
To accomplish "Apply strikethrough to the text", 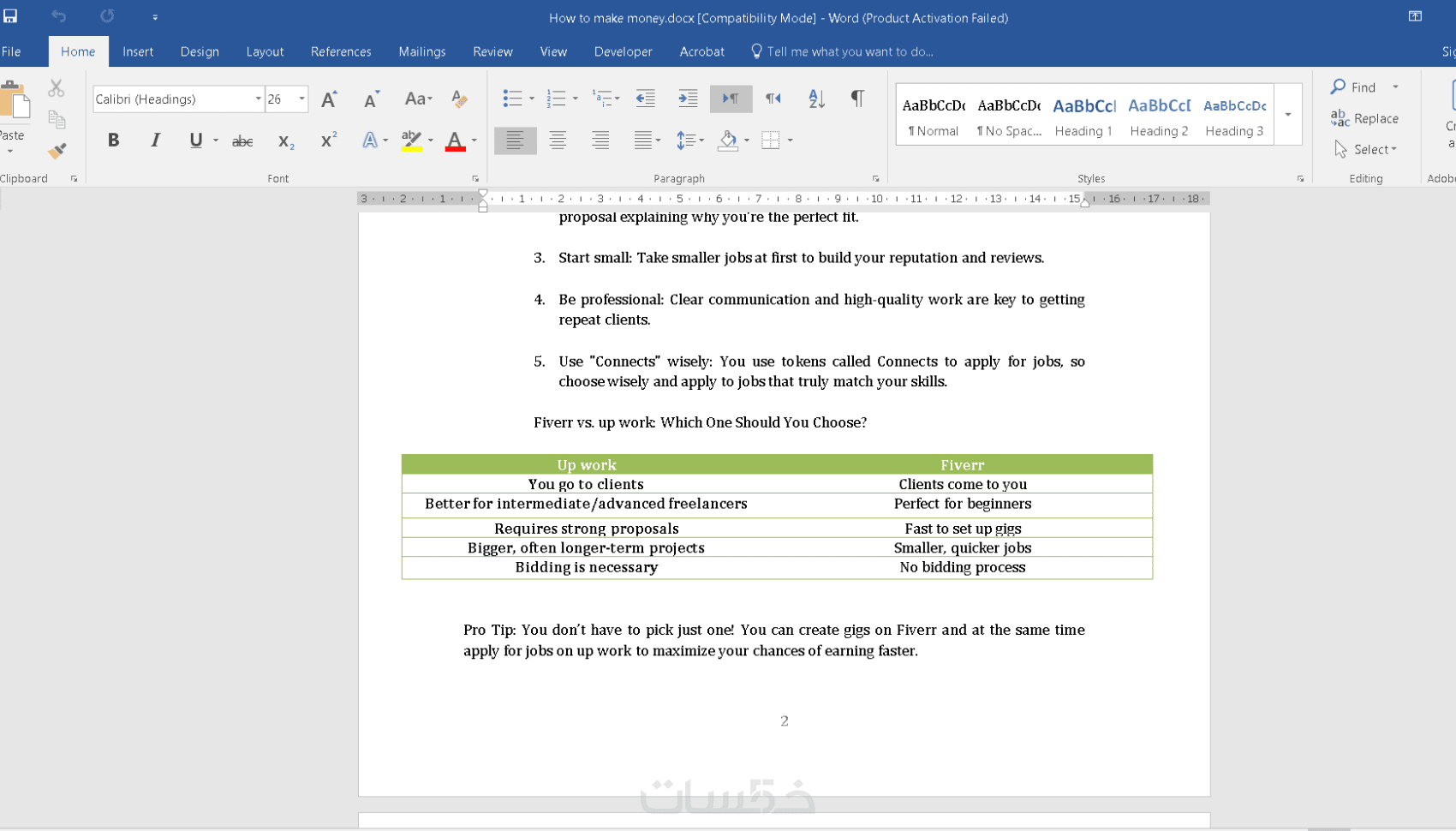I will (x=242, y=140).
